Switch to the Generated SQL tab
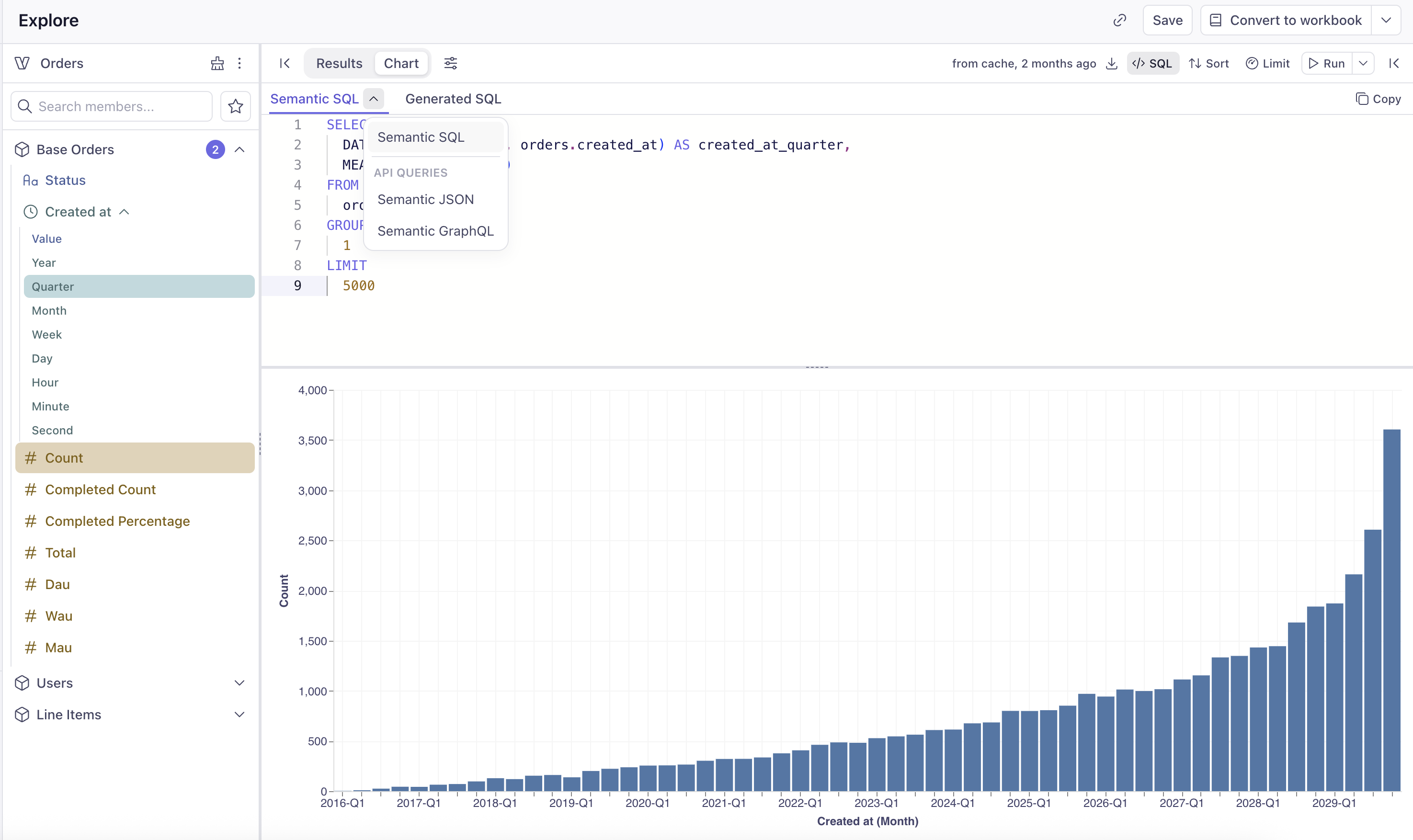This screenshot has height=840, width=1413. [453, 99]
